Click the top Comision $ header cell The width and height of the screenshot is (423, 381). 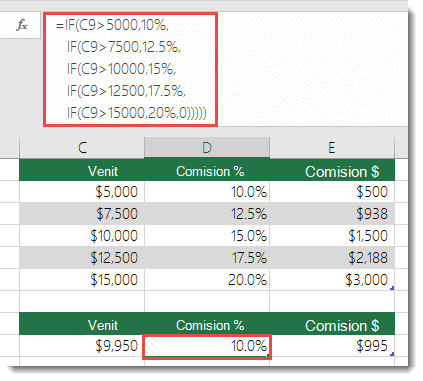click(x=332, y=171)
